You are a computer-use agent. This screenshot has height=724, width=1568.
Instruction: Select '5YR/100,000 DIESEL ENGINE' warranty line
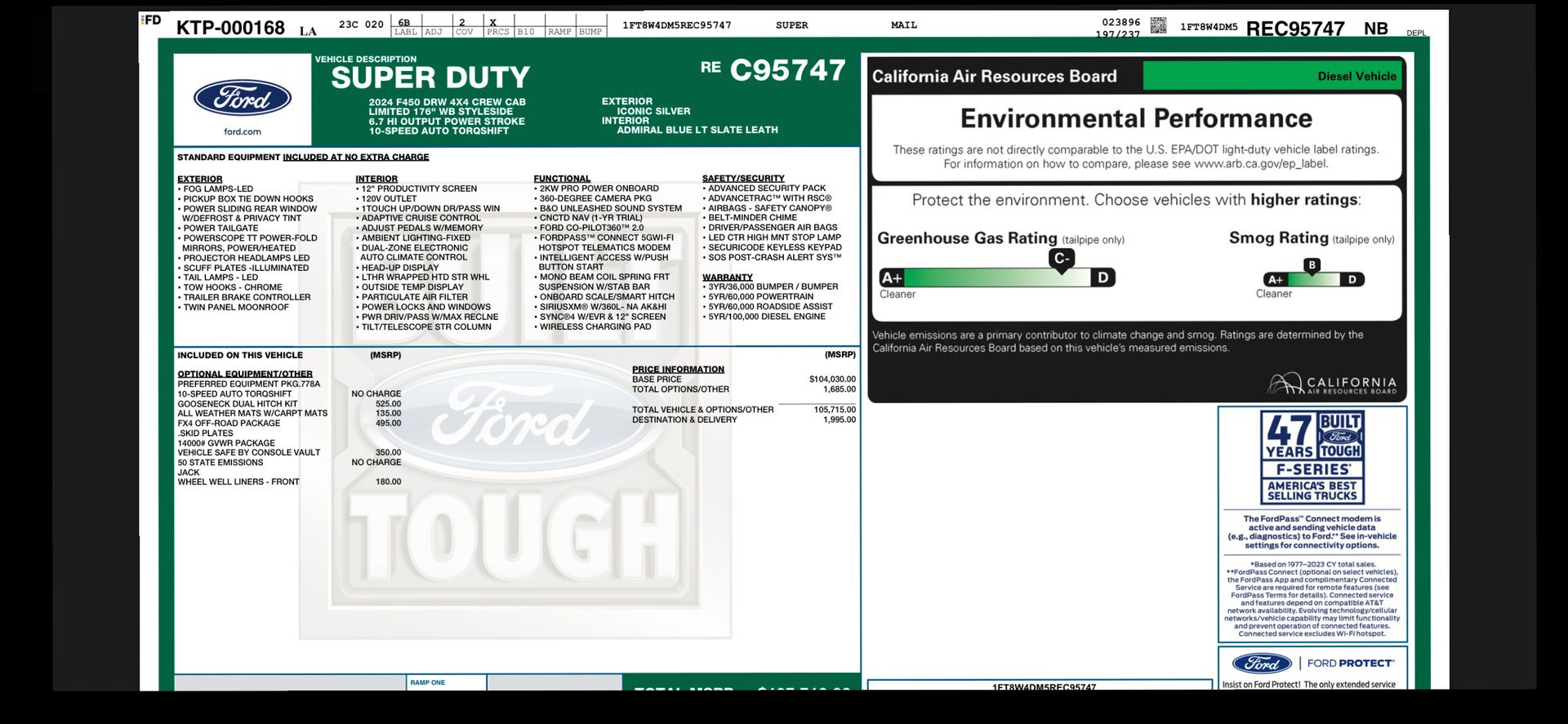[766, 317]
